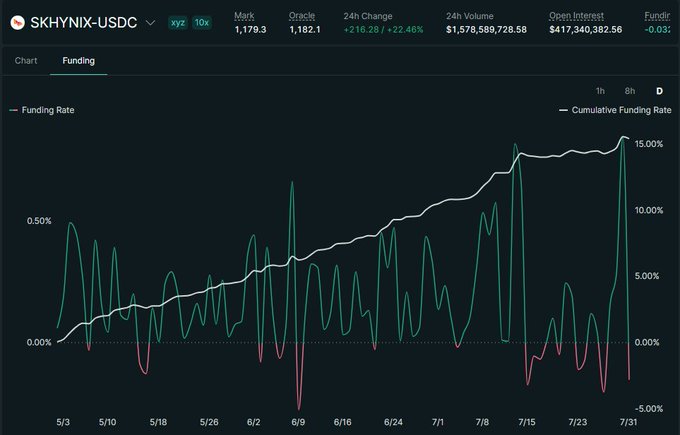Click the 5.00% right axis label
This screenshot has height=435, width=680.
tap(647, 276)
